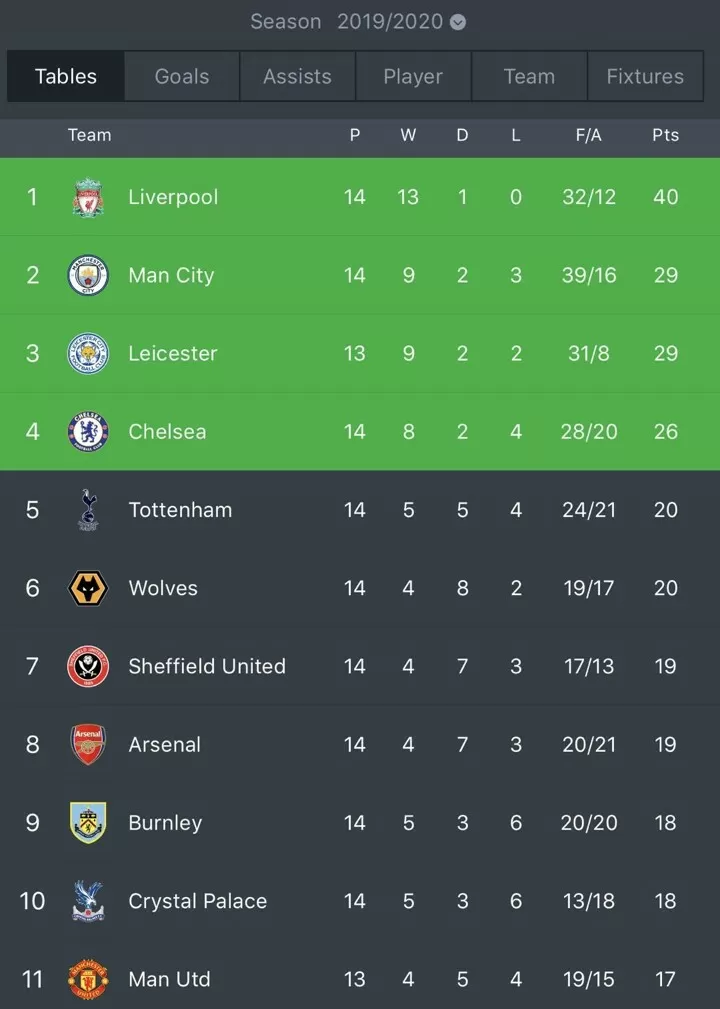Open the Fixtures tab
This screenshot has height=1009, width=720.
pos(645,76)
